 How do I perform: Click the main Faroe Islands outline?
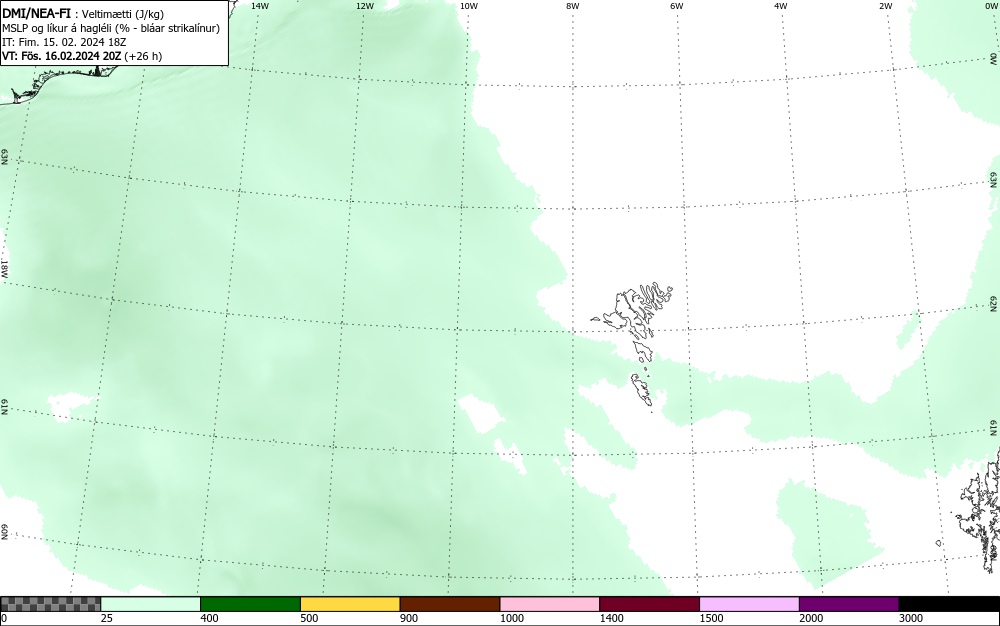(x=635, y=312)
